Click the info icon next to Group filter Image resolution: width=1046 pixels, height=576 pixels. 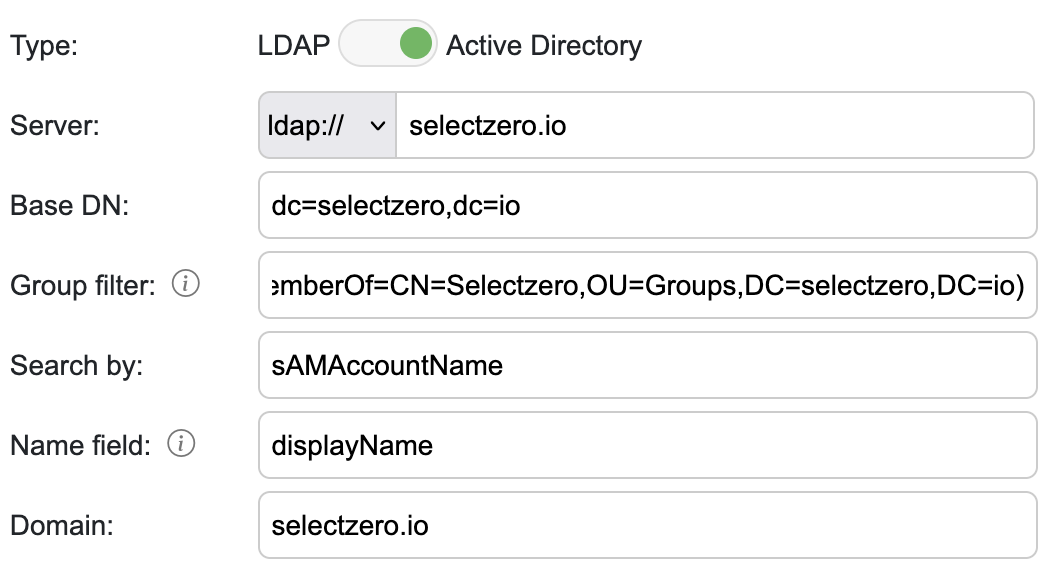186,285
